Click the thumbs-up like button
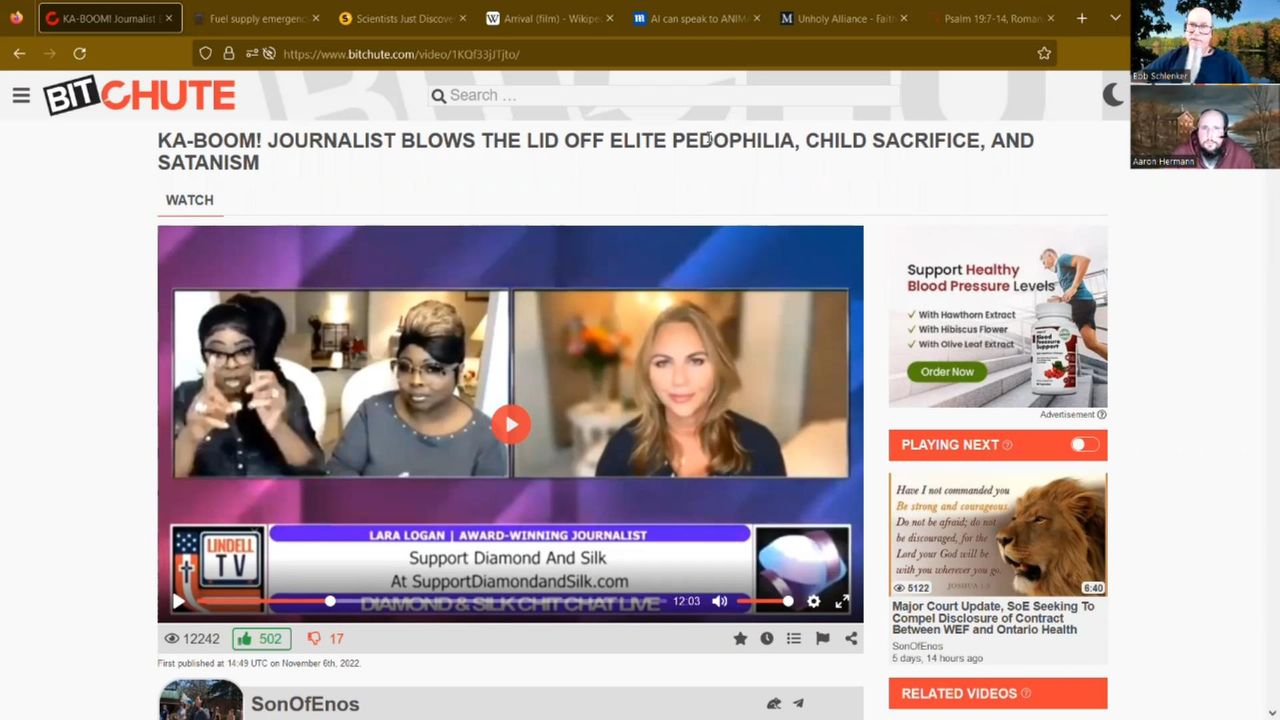This screenshot has height=720, width=1280. [261, 639]
